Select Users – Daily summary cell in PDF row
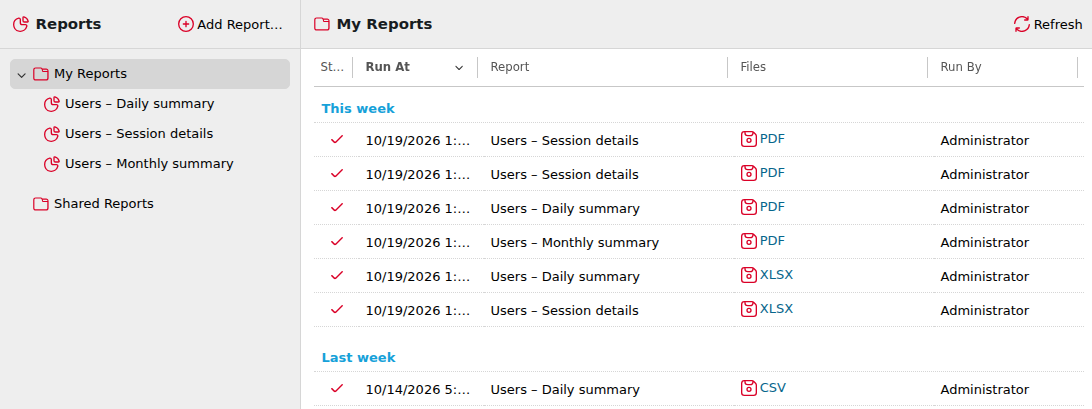Viewport: 1092px width, 409px height. 565,209
